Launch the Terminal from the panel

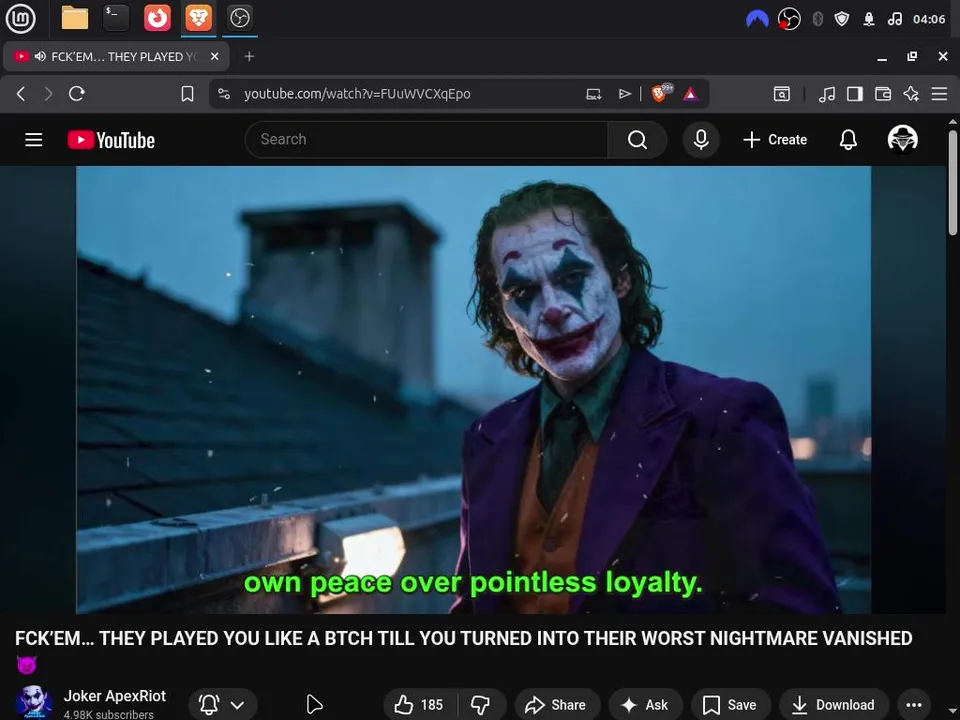coord(116,18)
